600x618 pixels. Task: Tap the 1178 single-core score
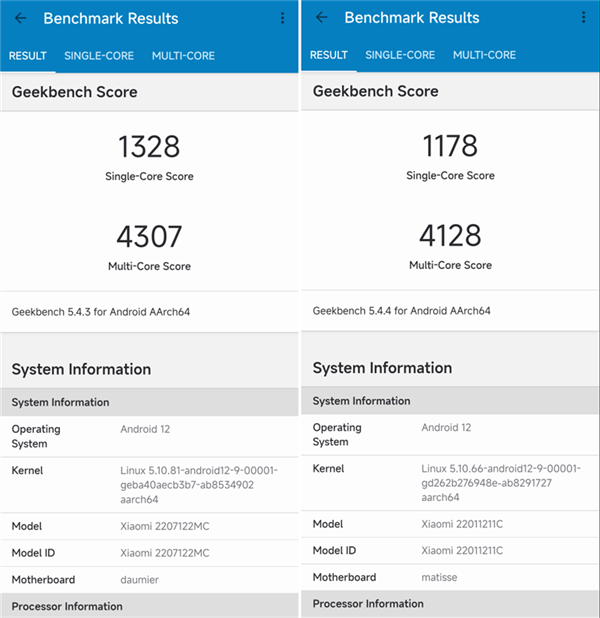(x=450, y=146)
